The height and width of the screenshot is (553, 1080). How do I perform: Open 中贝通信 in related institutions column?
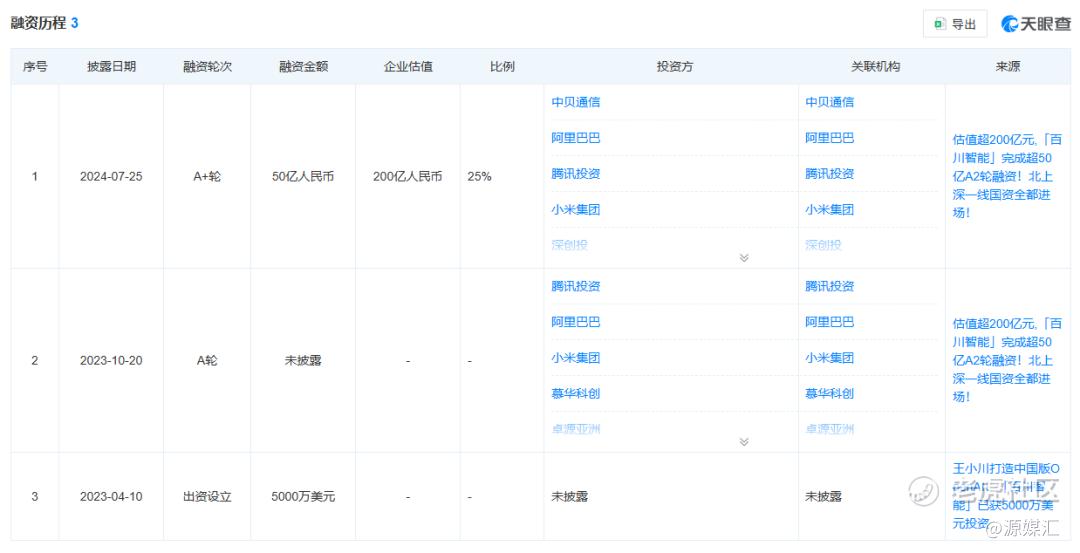point(830,102)
